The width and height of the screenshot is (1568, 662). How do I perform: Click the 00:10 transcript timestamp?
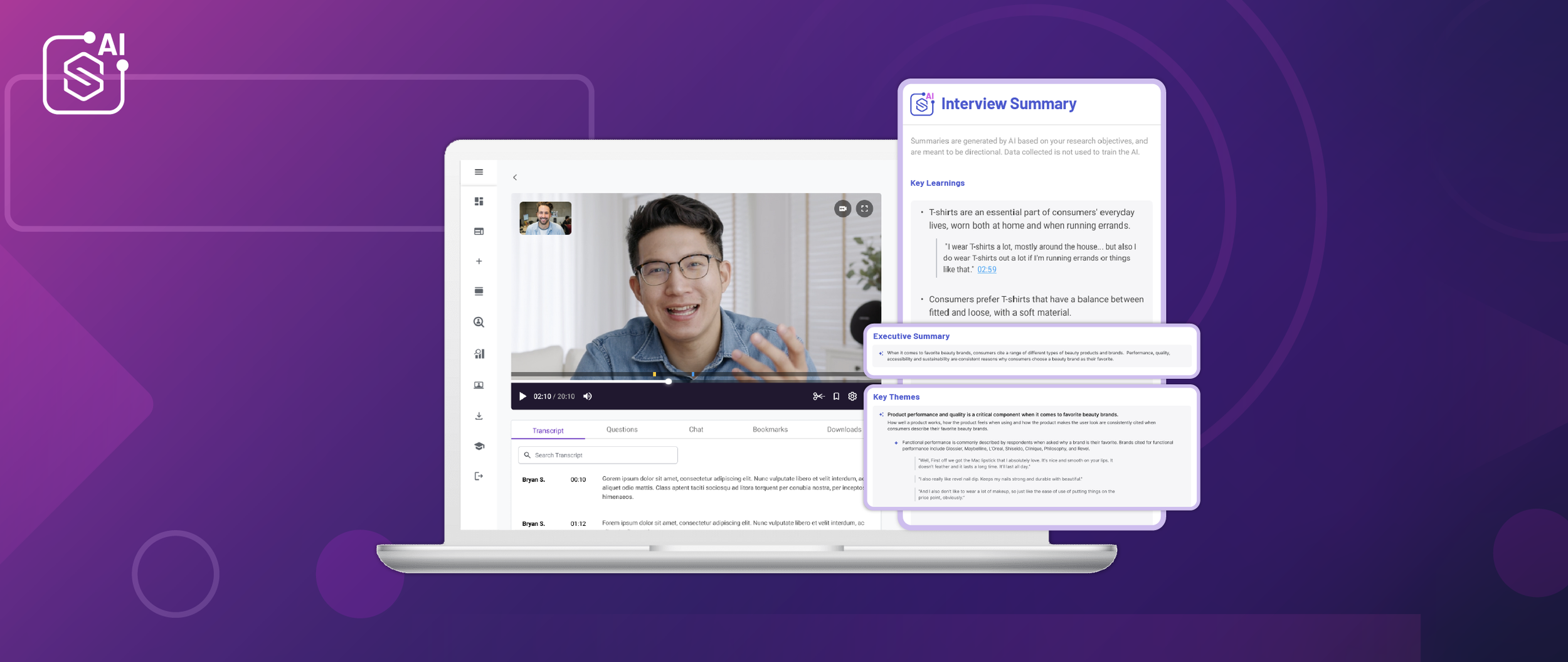pos(578,479)
